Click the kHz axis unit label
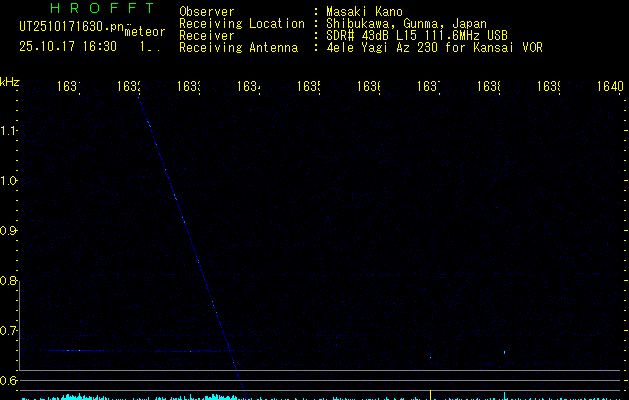The width and height of the screenshot is (629, 400). tap(10, 82)
